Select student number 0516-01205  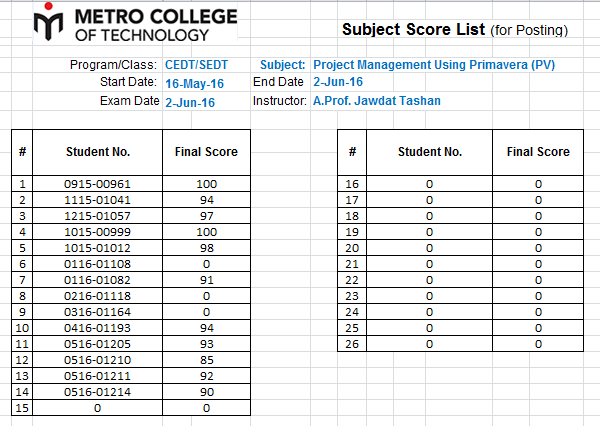[98, 344]
